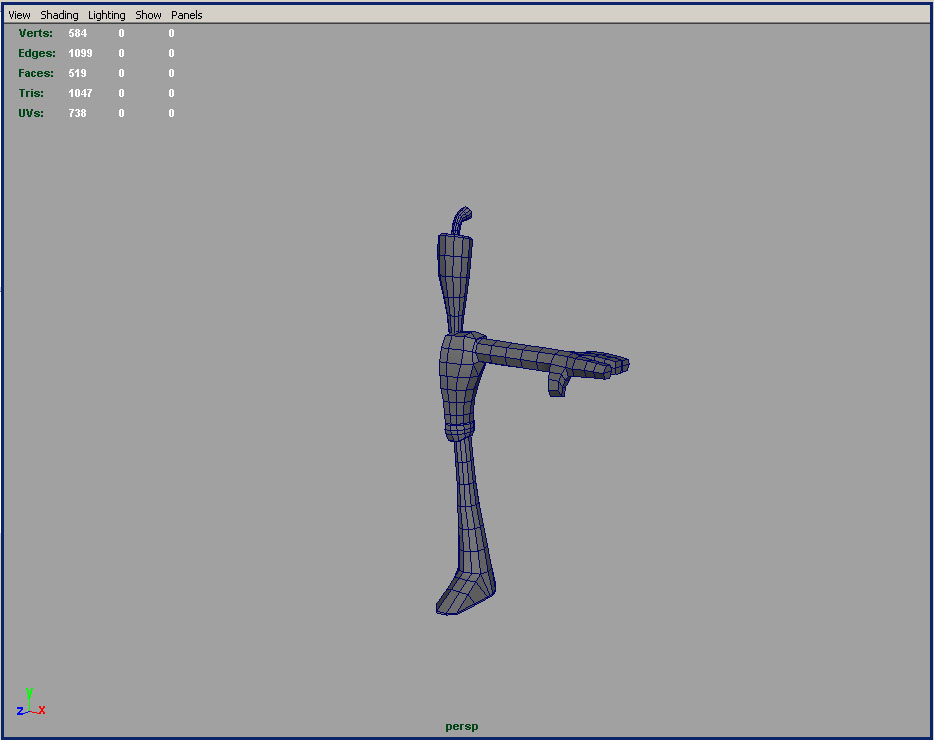The height and width of the screenshot is (740, 934).
Task: Click the edge count value 1099
Action: [80, 53]
